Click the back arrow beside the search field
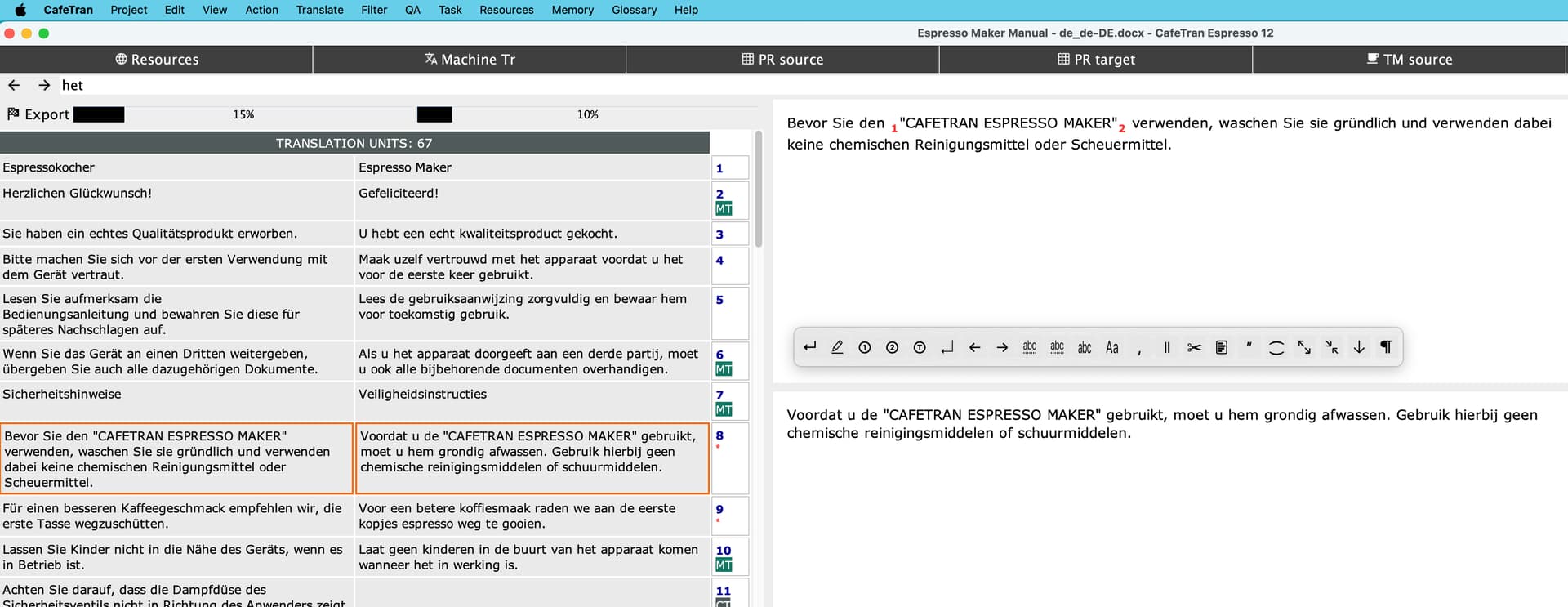 14,85
